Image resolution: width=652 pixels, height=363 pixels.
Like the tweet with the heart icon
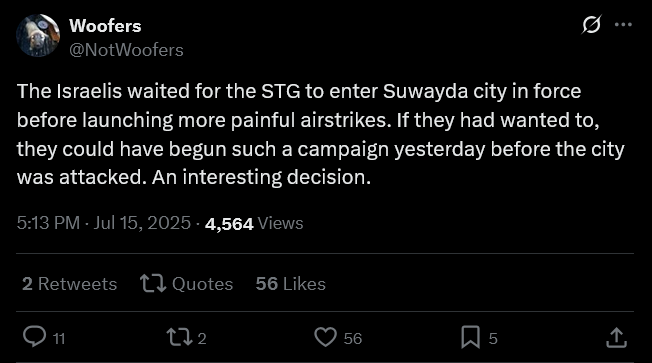click(325, 337)
